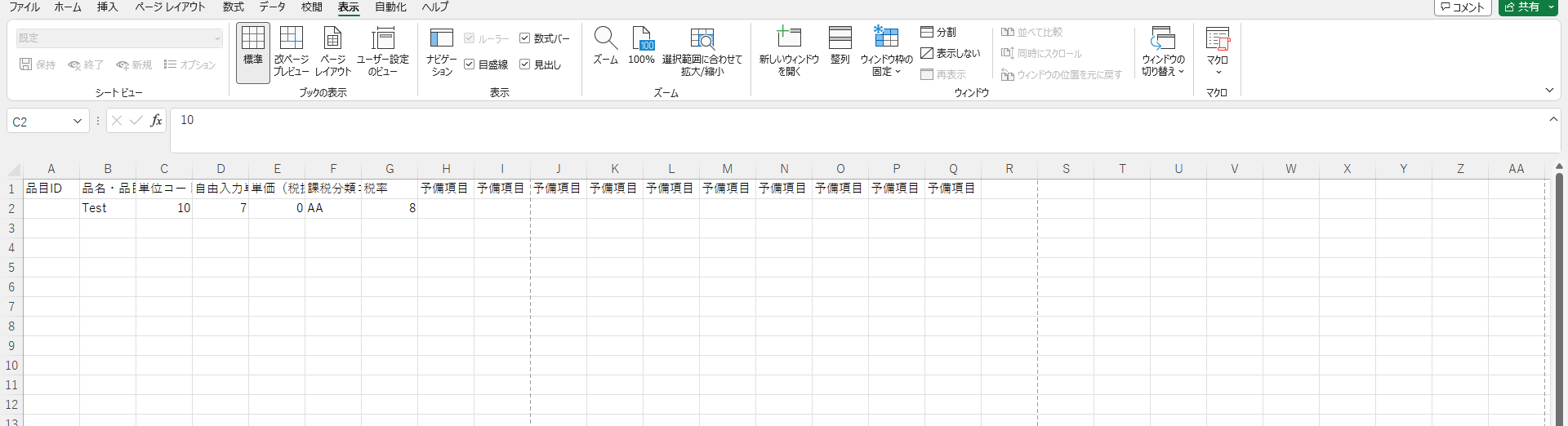Viewport: 1568px width, 426px height.
Task: Click the コメント comments button
Action: tap(1462, 7)
